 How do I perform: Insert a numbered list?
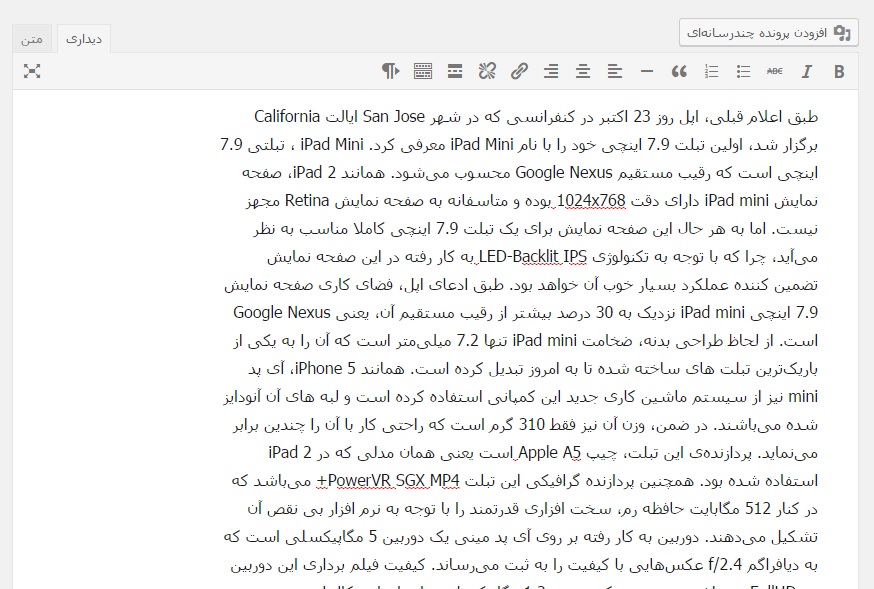711,71
